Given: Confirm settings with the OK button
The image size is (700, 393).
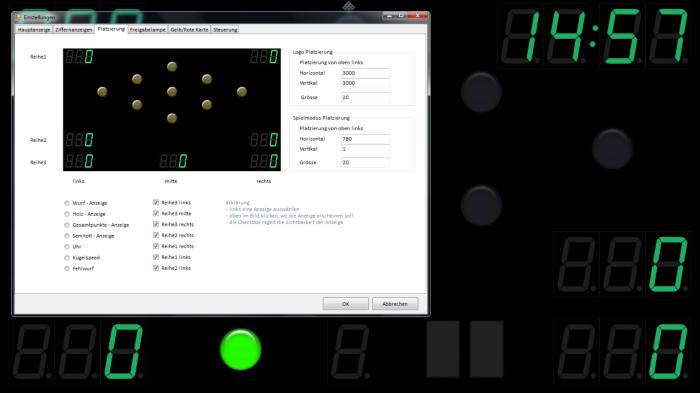Looking at the screenshot, I should (x=346, y=304).
